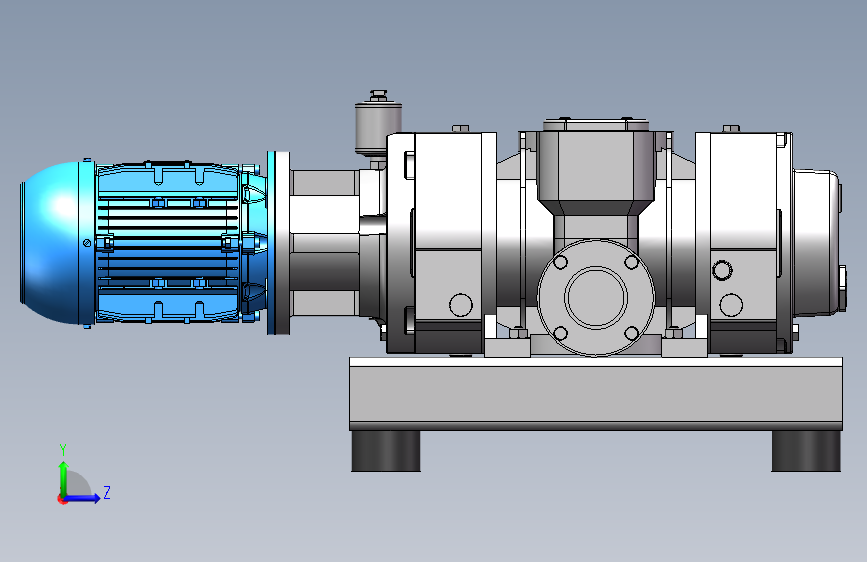This screenshot has height=562, width=867.
Task: Click upper-right bolt hole of front flange
Action: 632,262
